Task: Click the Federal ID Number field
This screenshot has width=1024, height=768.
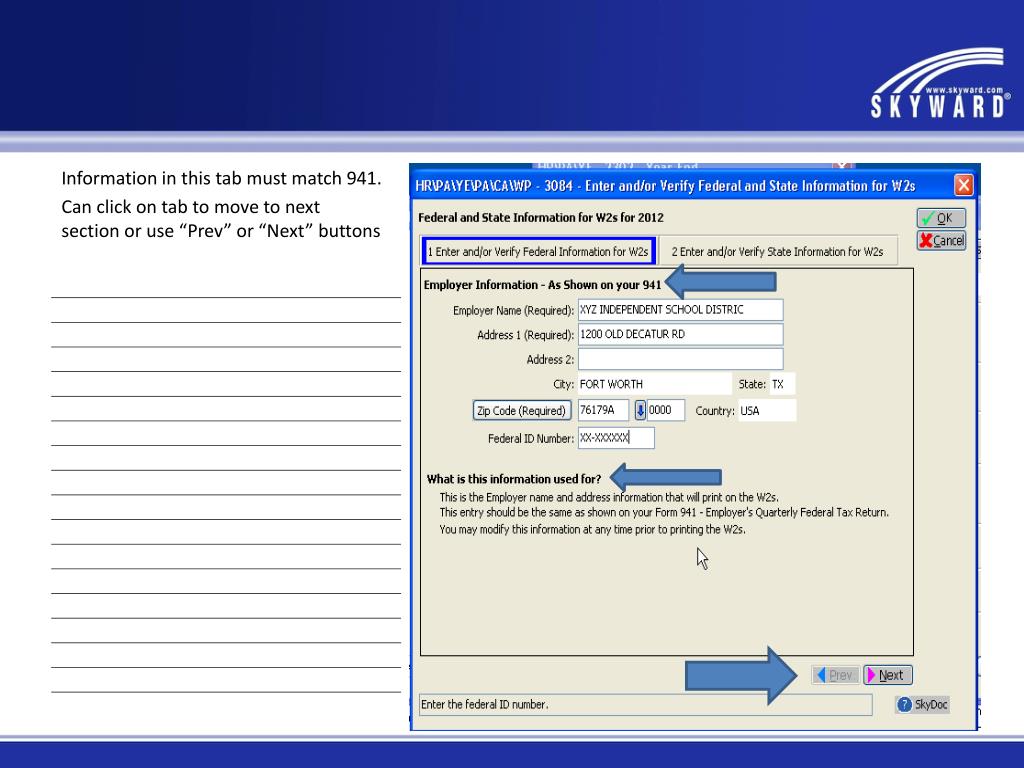Action: point(616,438)
